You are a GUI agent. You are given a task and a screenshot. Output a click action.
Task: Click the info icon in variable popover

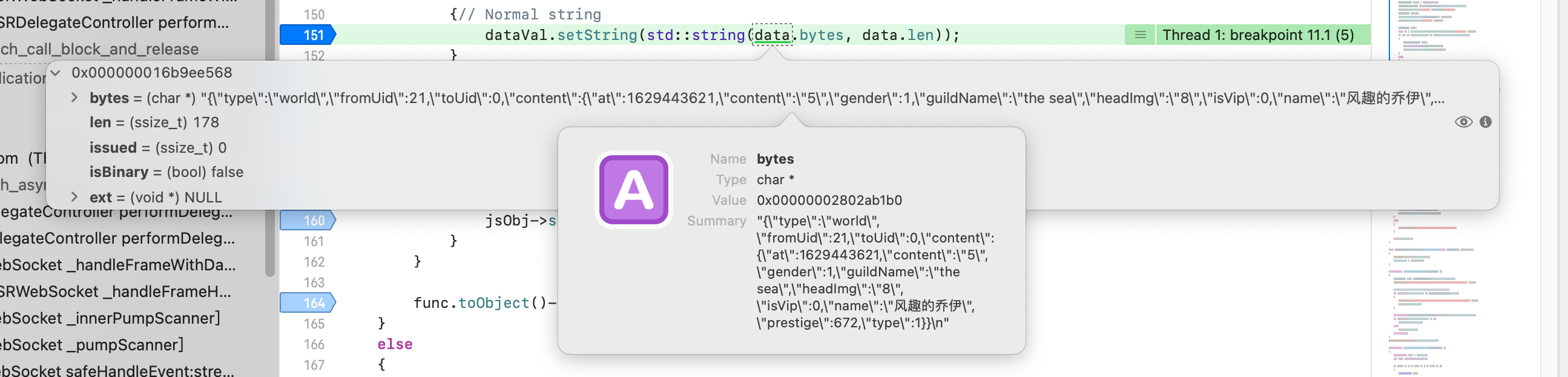pyautogui.click(x=1485, y=122)
